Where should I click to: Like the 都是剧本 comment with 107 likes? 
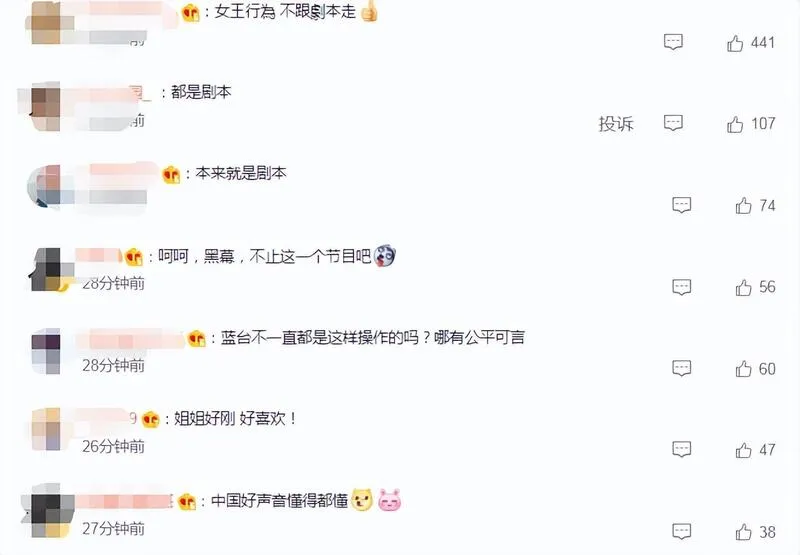(x=735, y=124)
